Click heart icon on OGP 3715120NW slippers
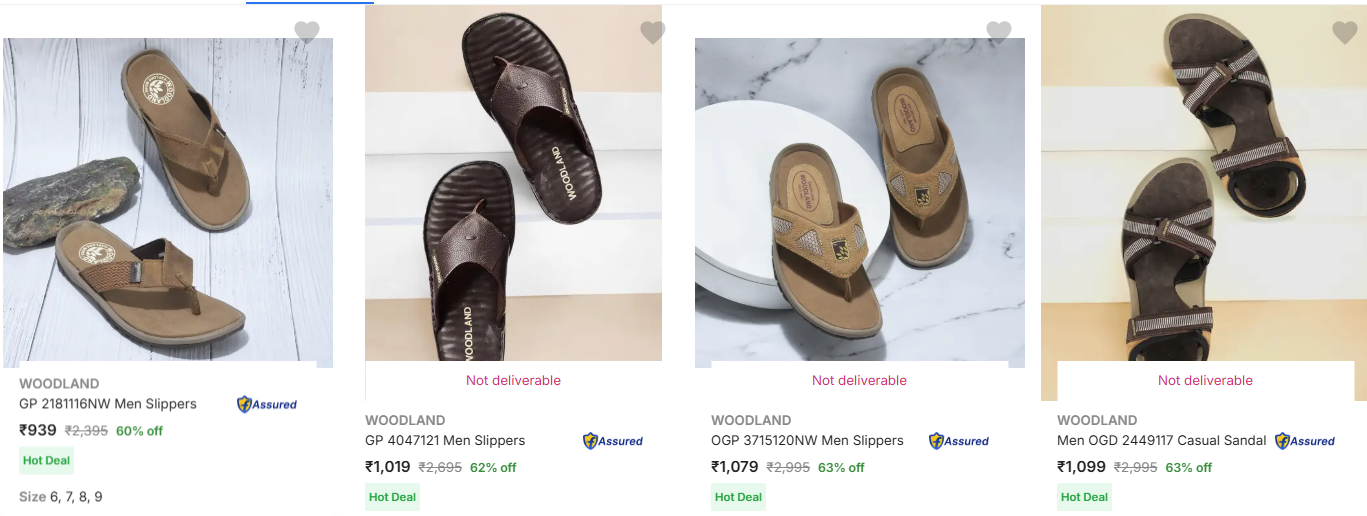Viewport: 1367px width, 516px height. pos(999,33)
